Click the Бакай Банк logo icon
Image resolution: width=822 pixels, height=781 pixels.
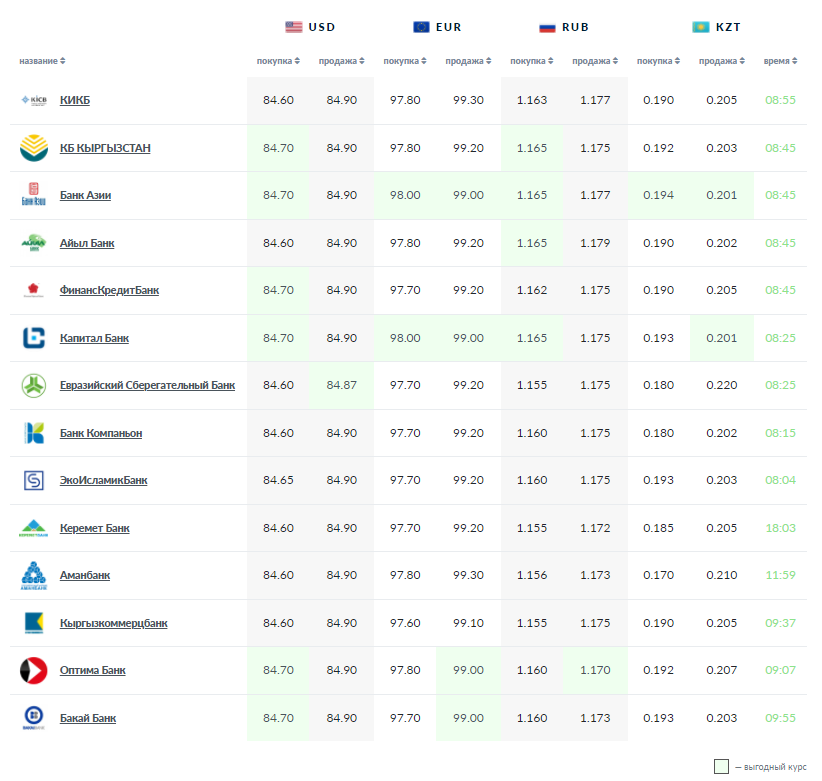(x=33, y=717)
